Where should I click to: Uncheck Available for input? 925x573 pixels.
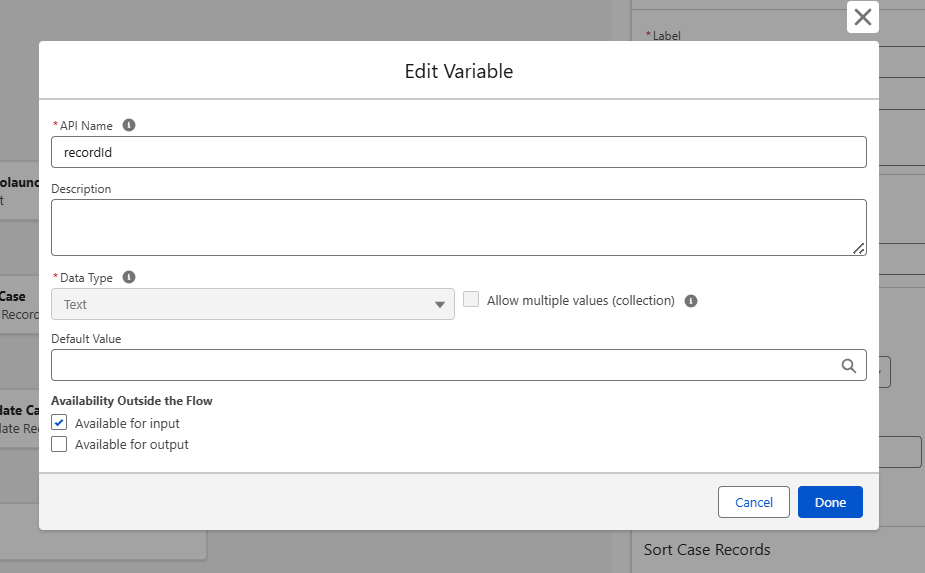coord(59,423)
